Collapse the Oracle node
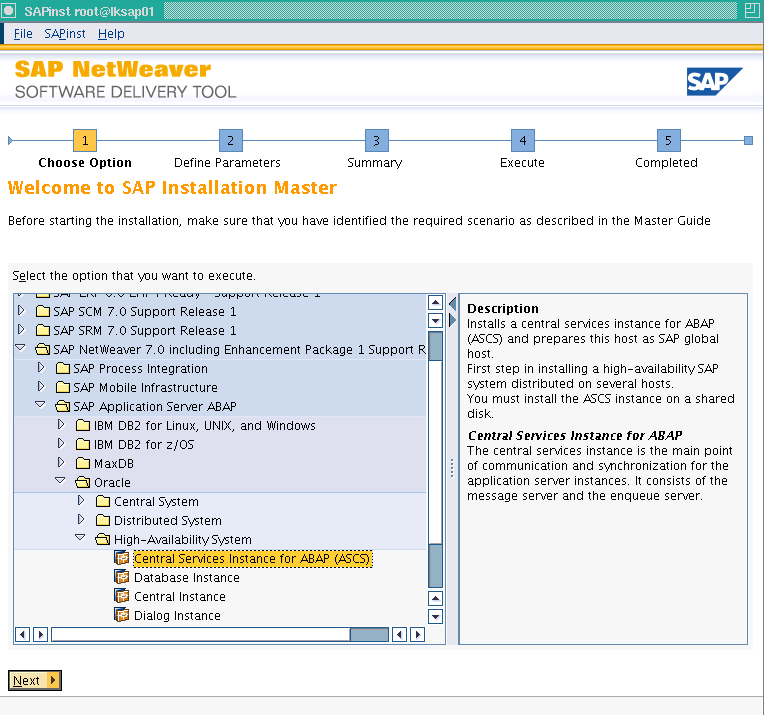The height and width of the screenshot is (715, 764). point(60,481)
